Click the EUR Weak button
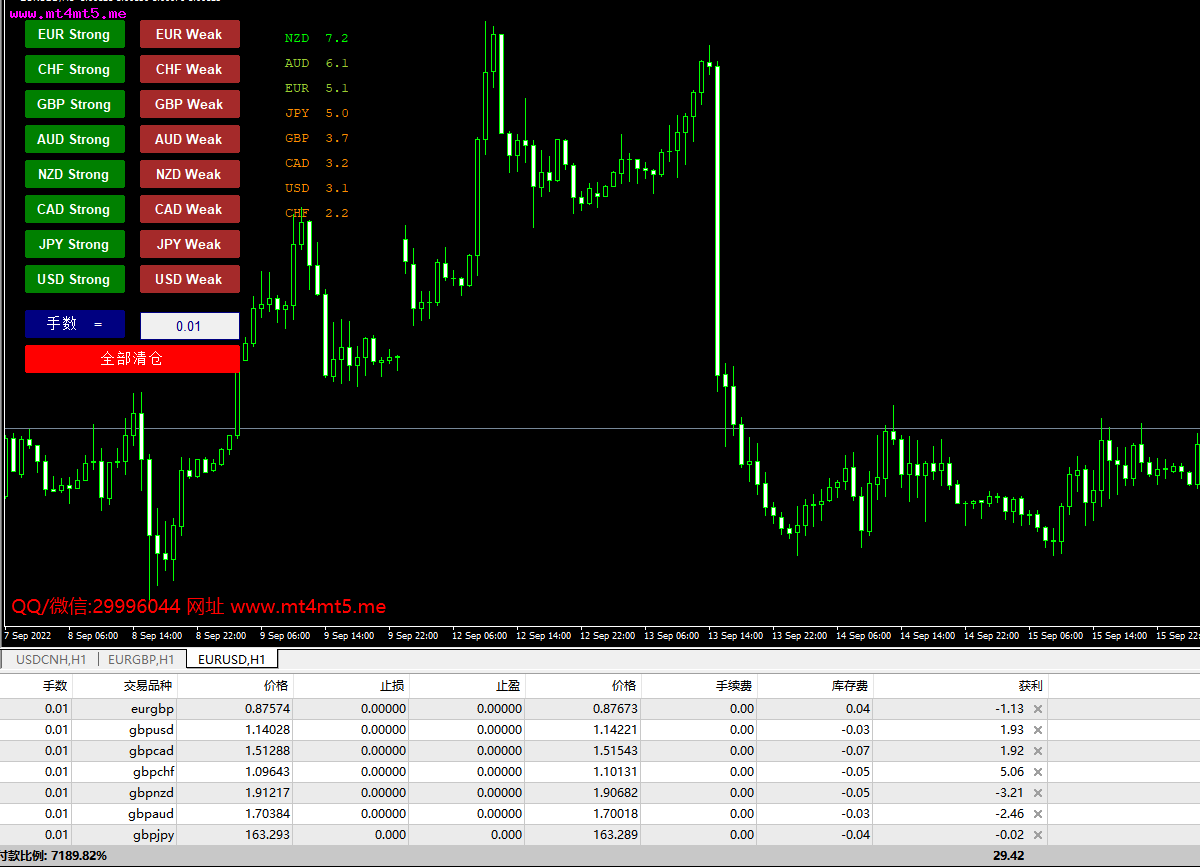1200x867 pixels. click(190, 34)
